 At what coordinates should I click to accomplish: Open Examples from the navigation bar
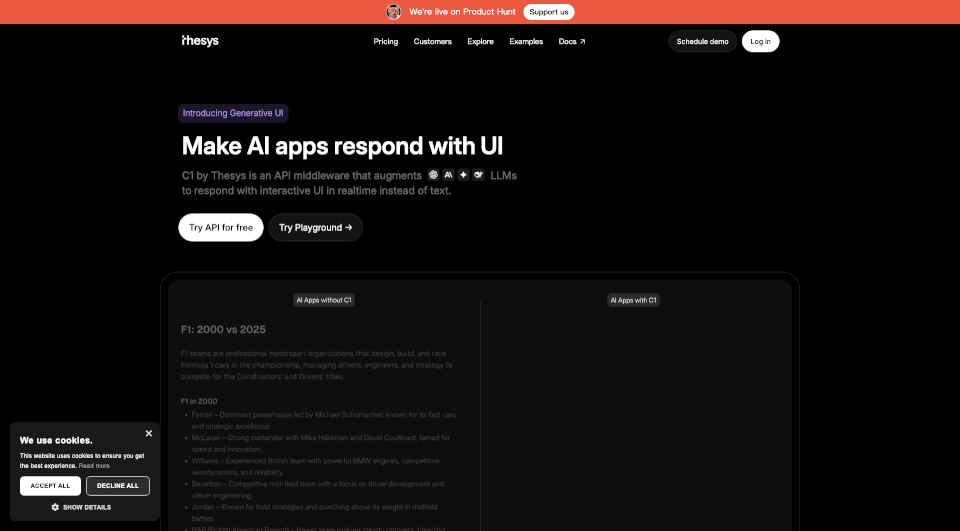526,41
